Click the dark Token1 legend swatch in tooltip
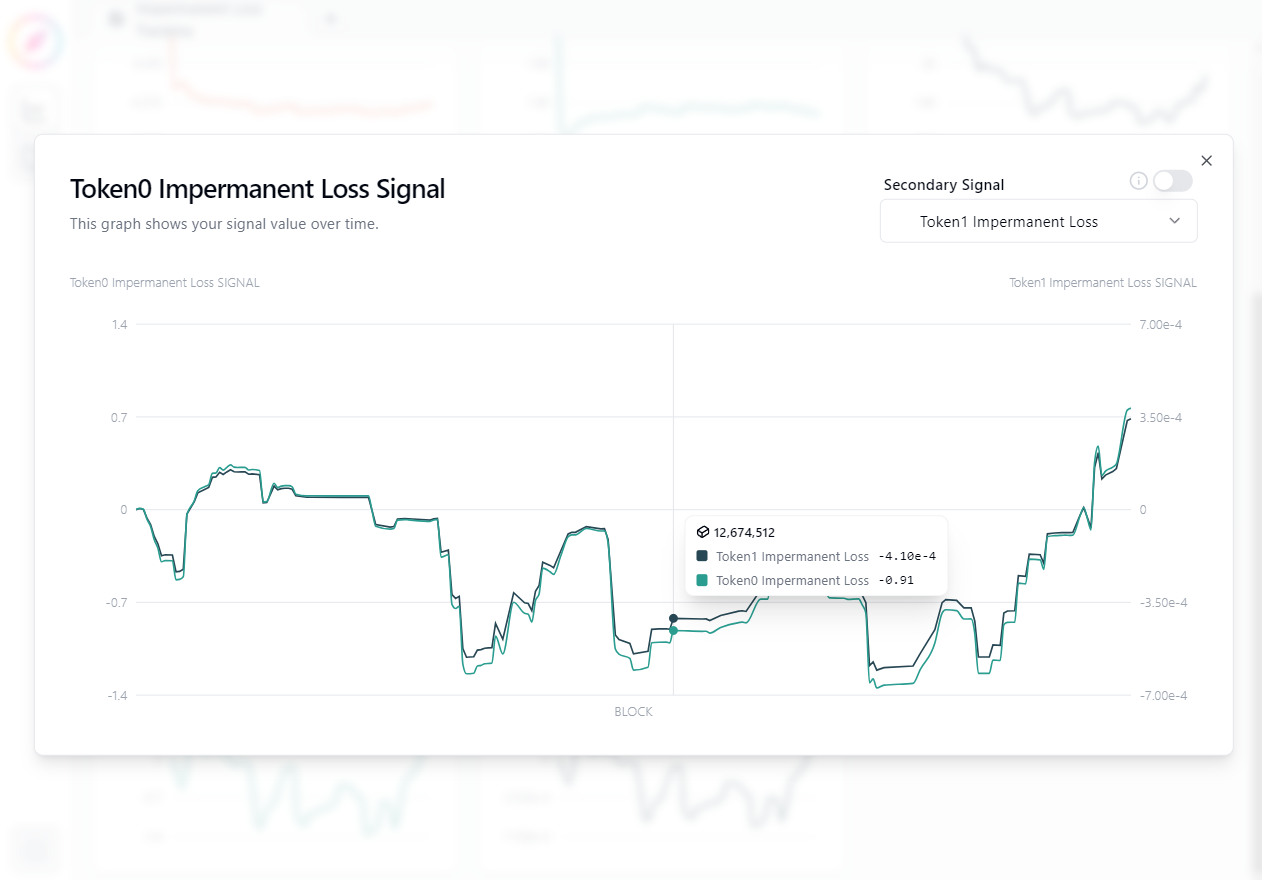The image size is (1262, 880). coord(702,556)
